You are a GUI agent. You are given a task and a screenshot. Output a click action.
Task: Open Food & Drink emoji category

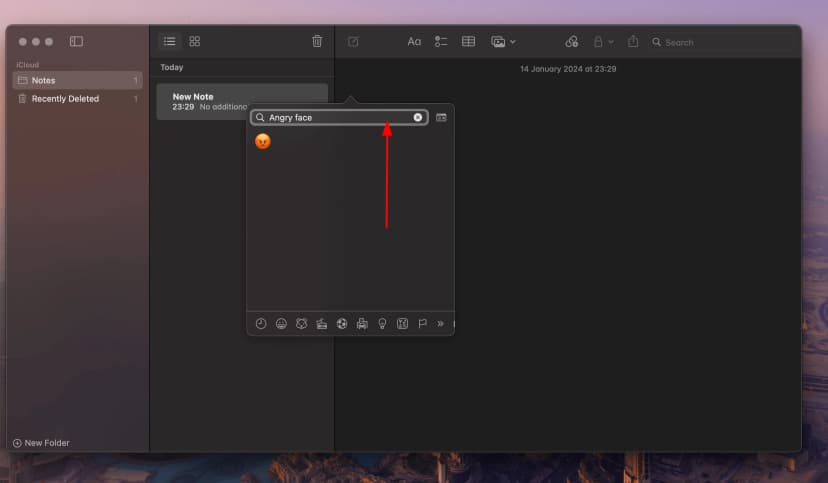click(x=322, y=324)
